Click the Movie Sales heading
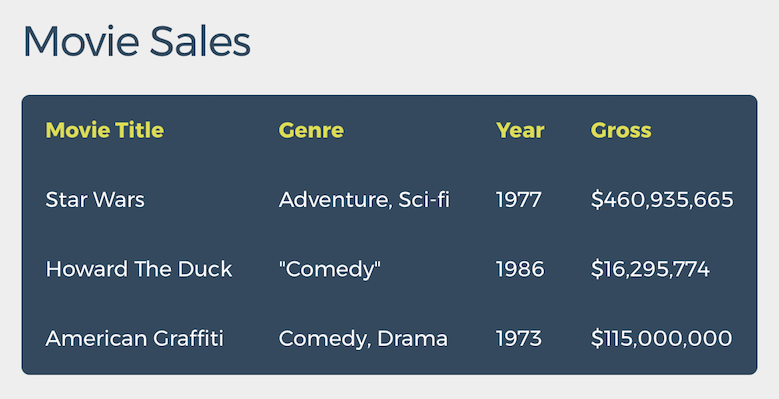The image size is (779, 399). point(137,41)
